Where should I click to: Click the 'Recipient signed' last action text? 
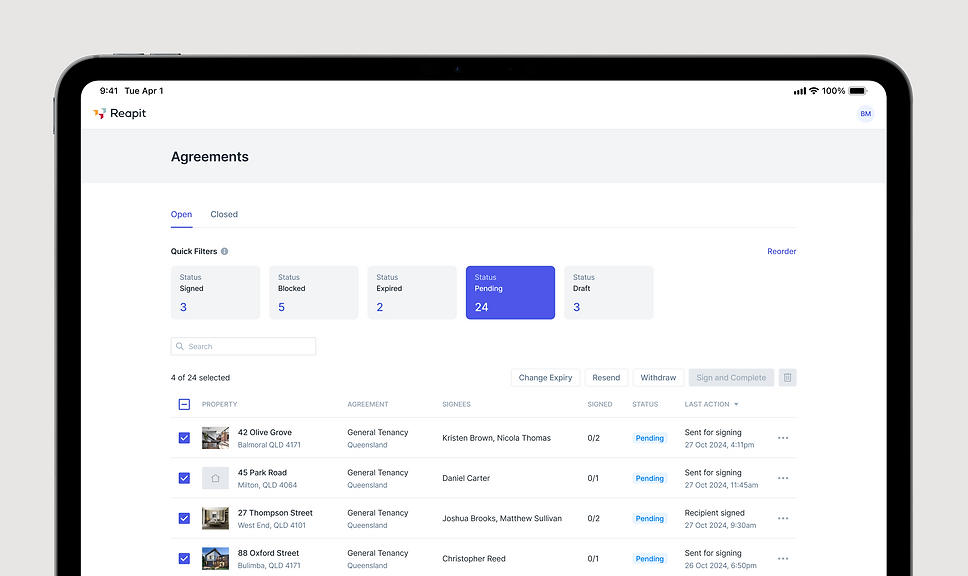coord(714,512)
